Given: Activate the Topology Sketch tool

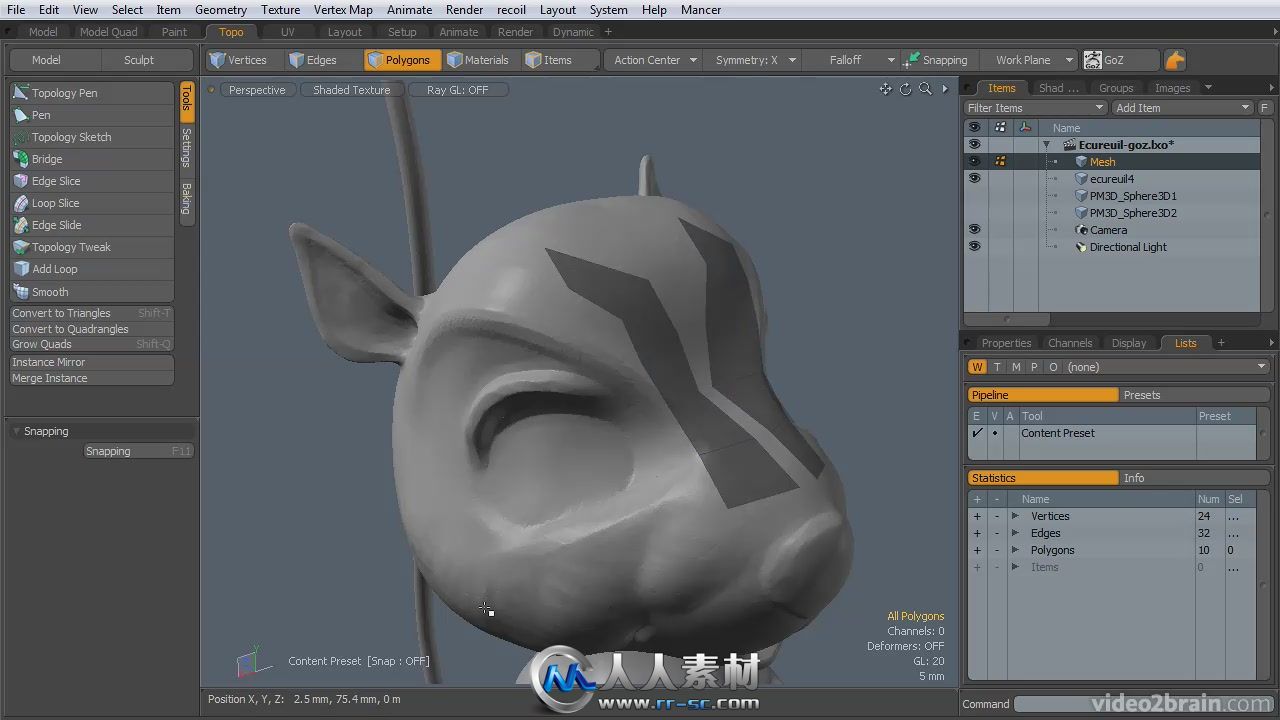Looking at the screenshot, I should click(x=92, y=137).
